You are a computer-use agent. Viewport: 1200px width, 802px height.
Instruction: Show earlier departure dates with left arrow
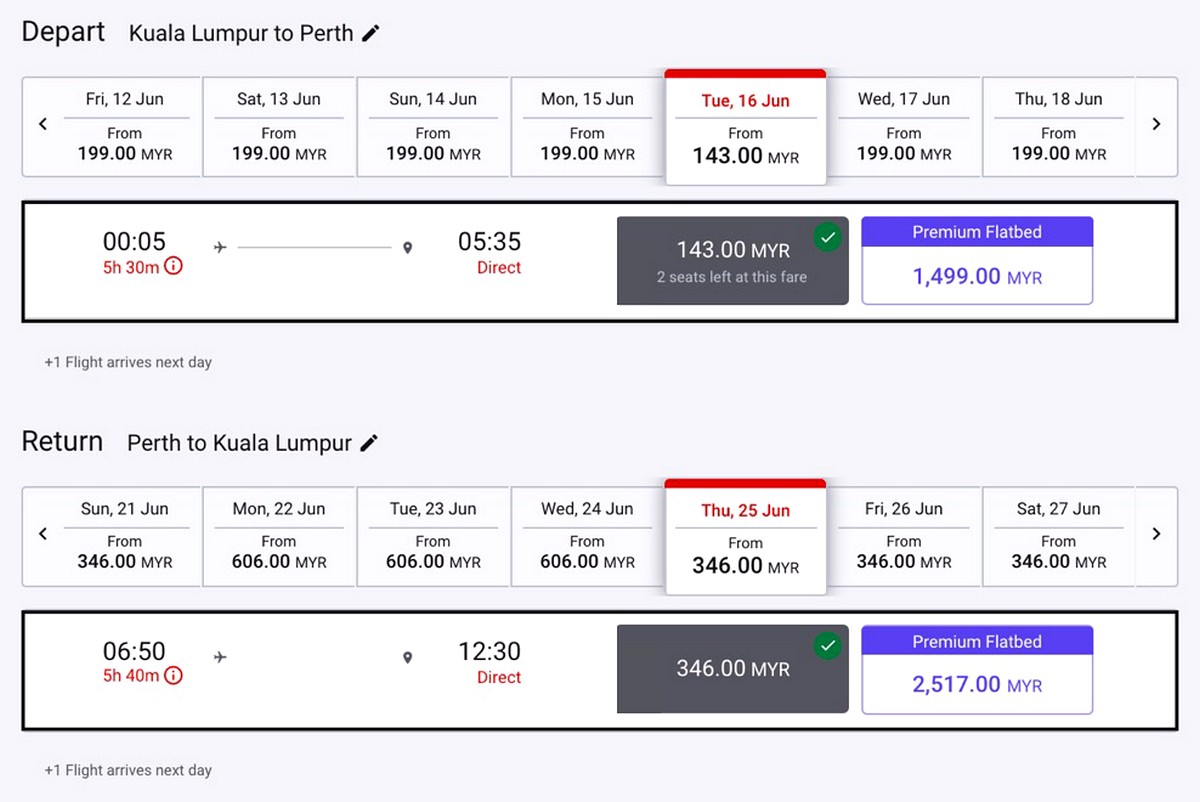click(x=43, y=125)
